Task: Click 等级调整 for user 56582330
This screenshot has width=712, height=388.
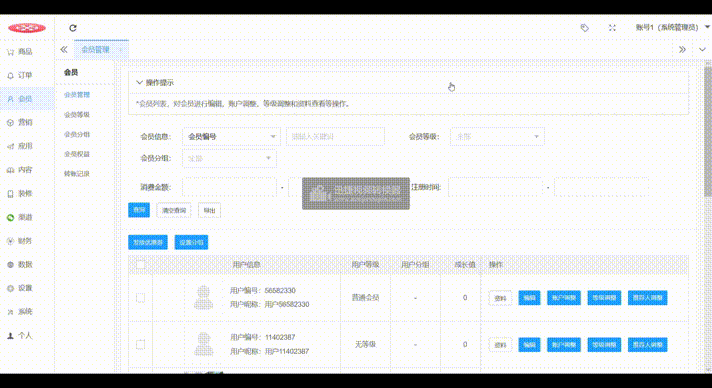Action: pyautogui.click(x=604, y=298)
